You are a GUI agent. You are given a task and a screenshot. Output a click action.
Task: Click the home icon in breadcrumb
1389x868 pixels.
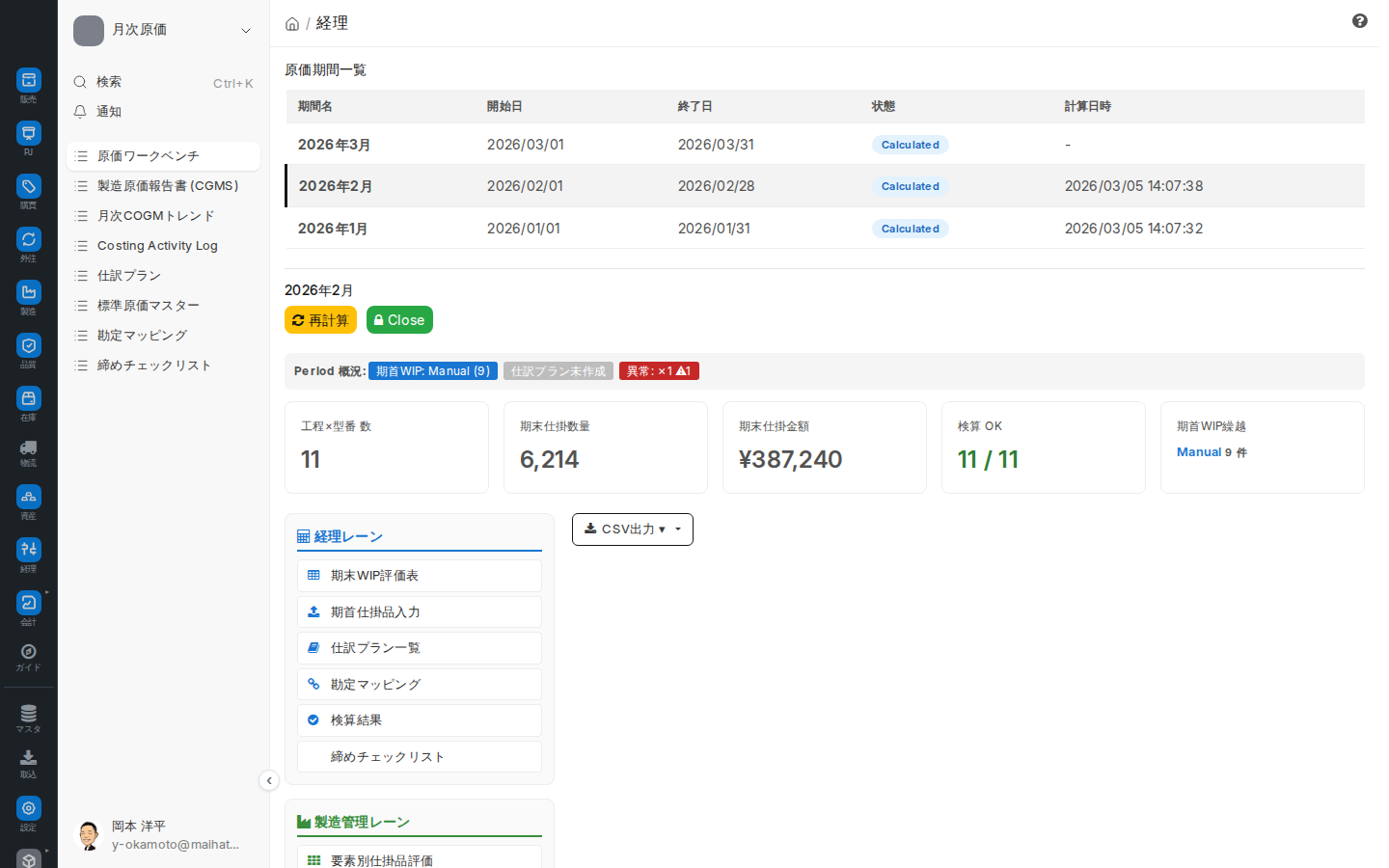coord(292,24)
